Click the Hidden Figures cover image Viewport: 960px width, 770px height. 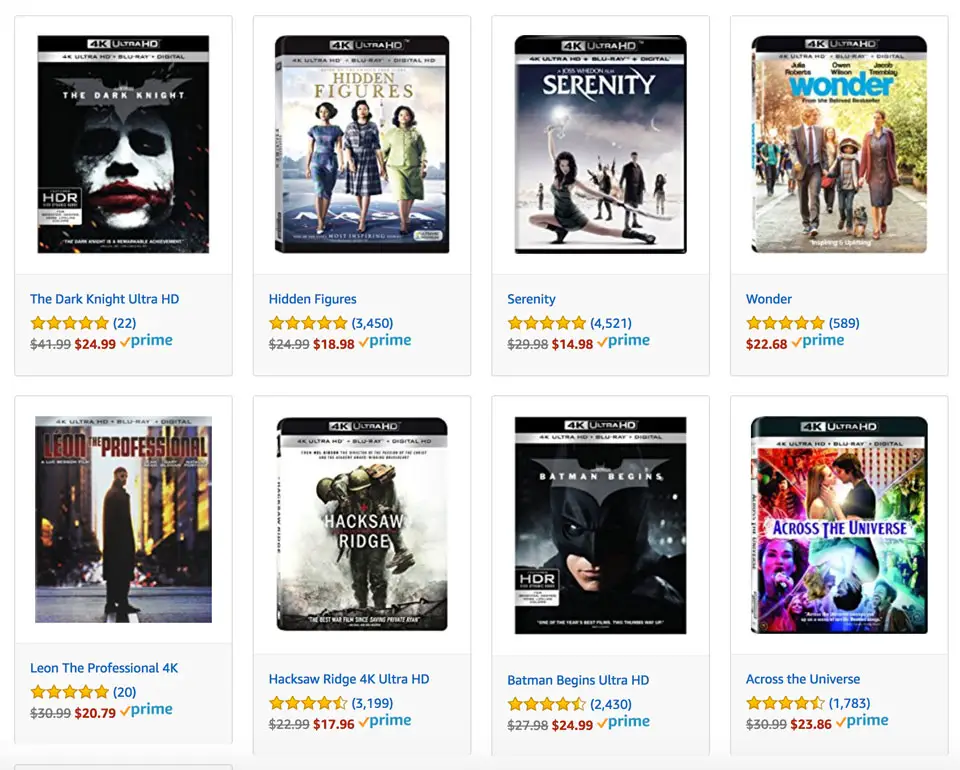pyautogui.click(x=362, y=144)
